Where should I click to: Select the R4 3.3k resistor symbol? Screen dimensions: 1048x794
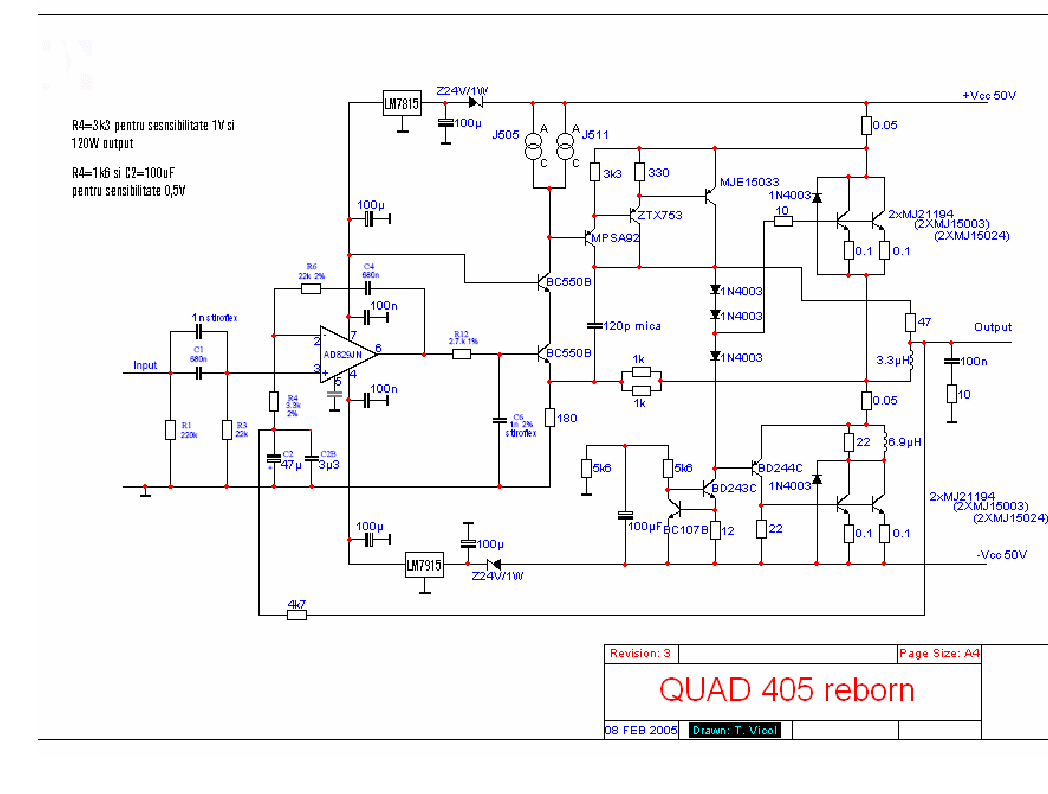coord(273,401)
